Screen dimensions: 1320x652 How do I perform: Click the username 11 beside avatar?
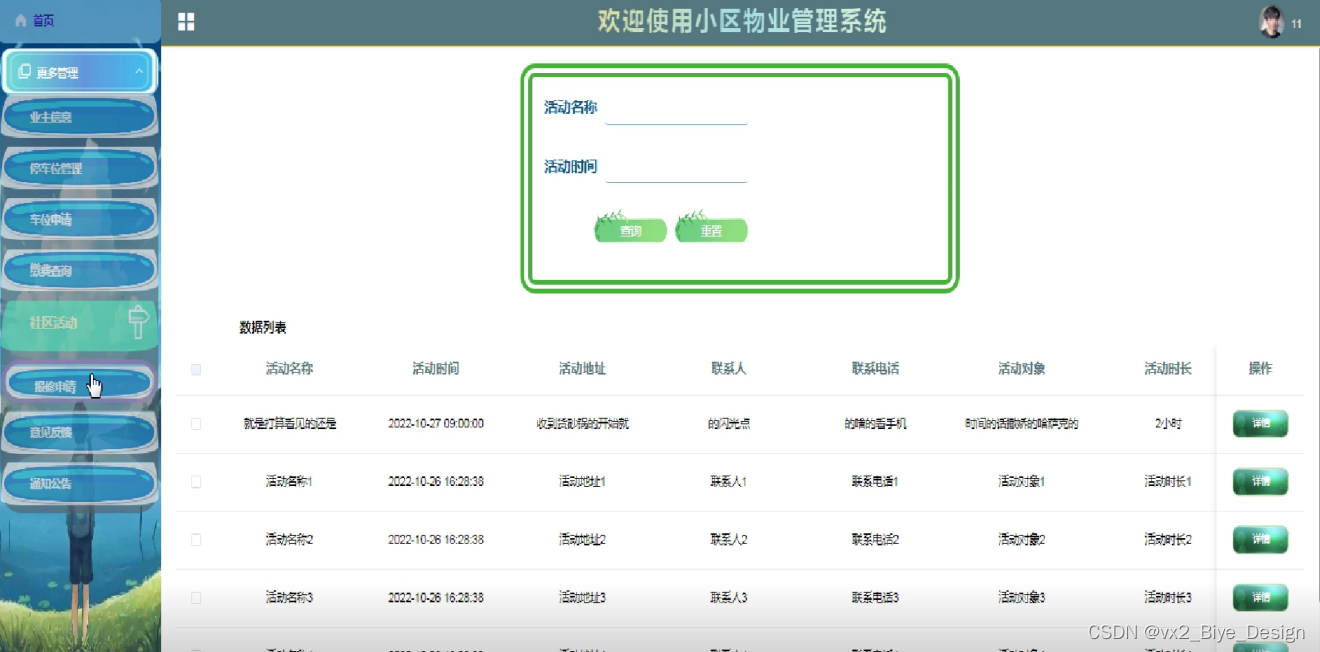pos(1297,24)
